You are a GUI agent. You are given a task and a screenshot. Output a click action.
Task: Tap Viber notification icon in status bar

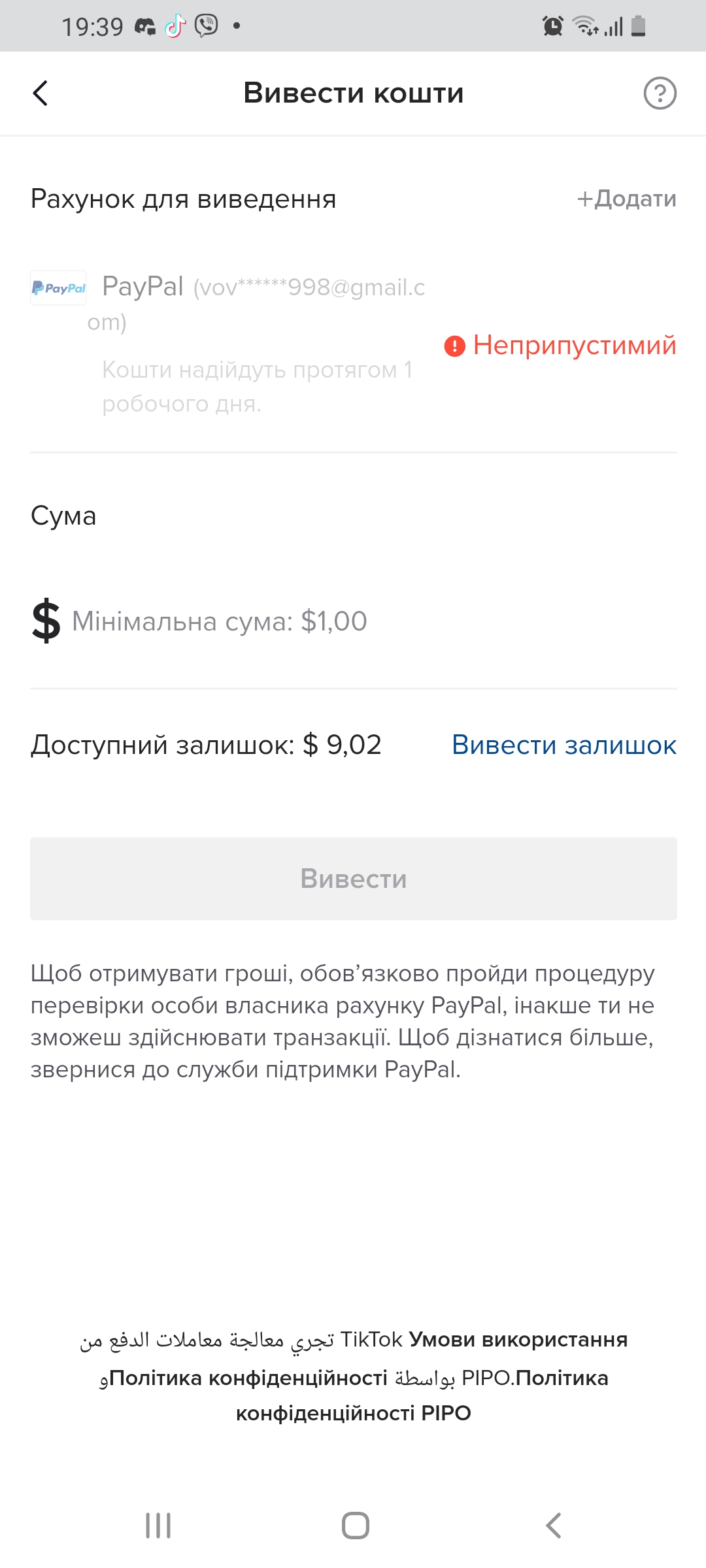tap(207, 26)
